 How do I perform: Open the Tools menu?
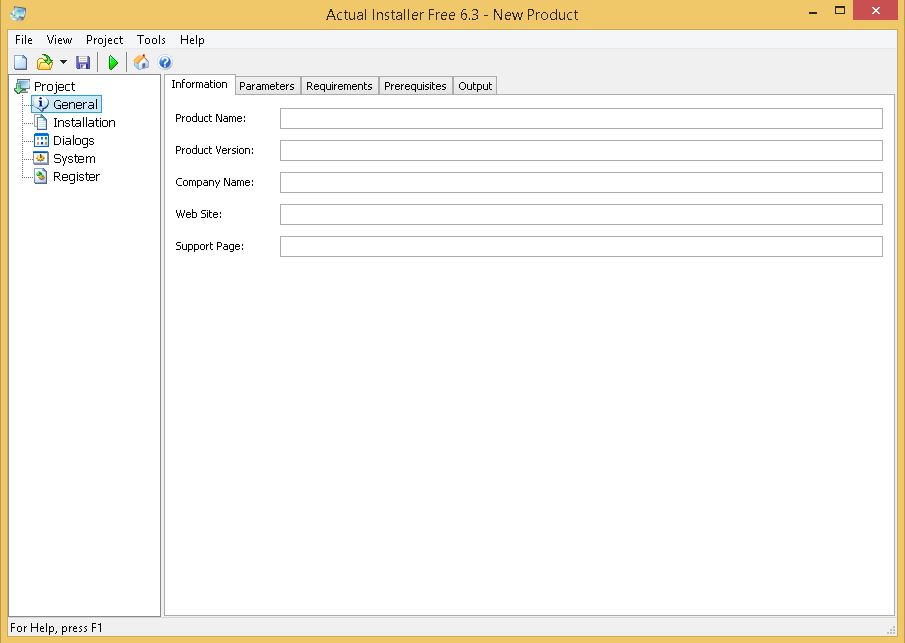coord(150,40)
